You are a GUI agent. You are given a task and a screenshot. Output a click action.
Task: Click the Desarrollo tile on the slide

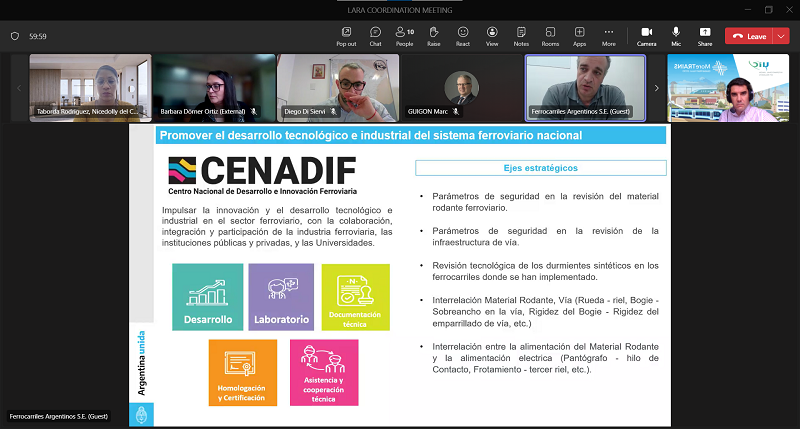click(208, 297)
